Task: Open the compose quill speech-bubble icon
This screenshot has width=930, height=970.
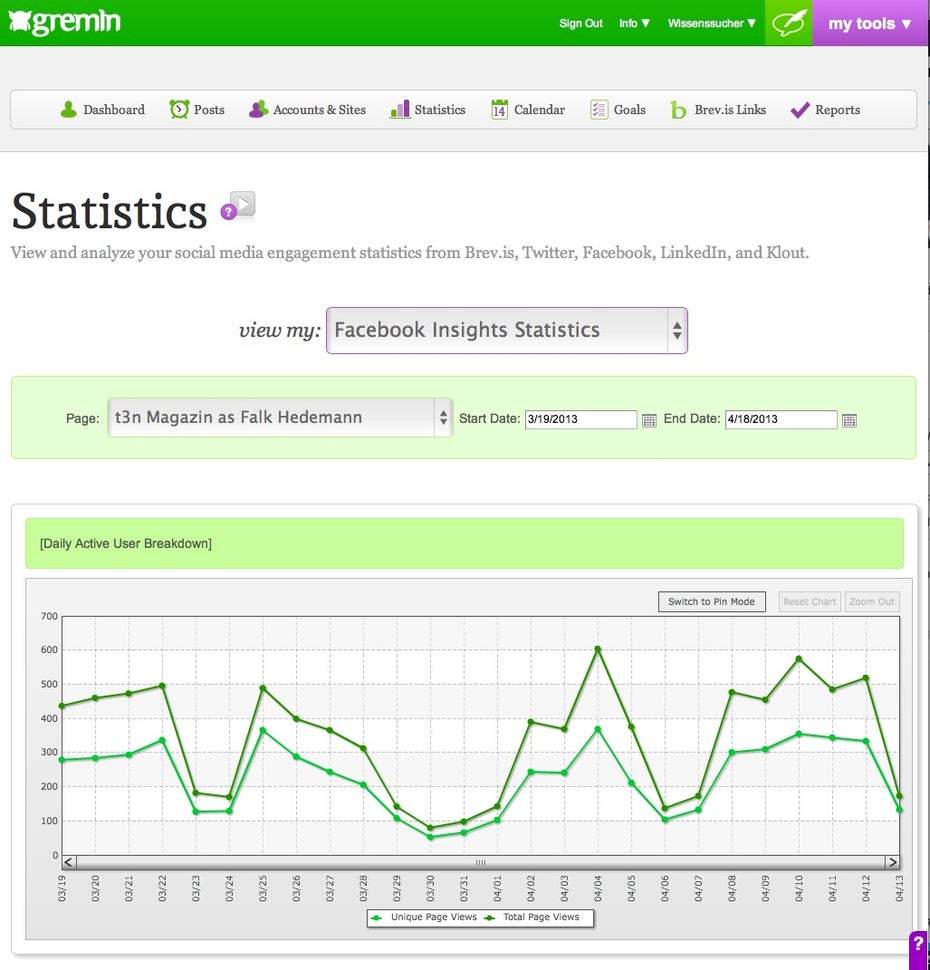Action: click(x=788, y=23)
